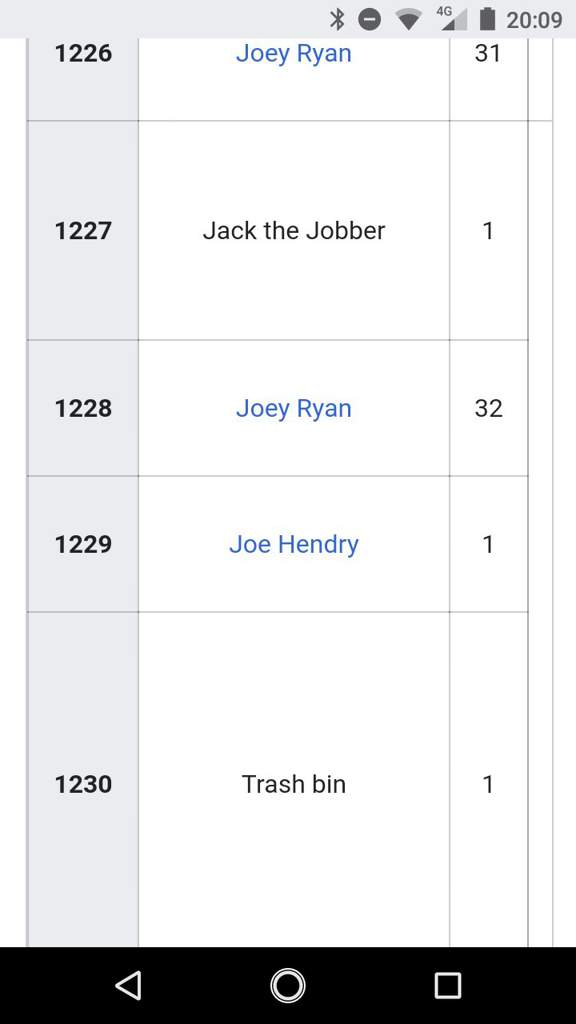Open Joey Ryan link in row 1228
Image resolution: width=576 pixels, height=1024 pixels.
point(294,408)
